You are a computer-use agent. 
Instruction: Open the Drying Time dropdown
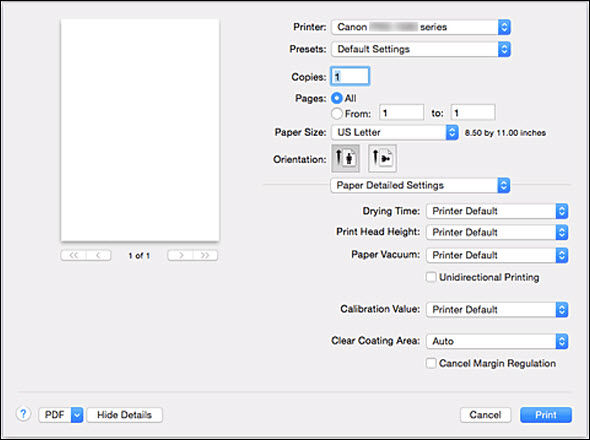point(497,211)
